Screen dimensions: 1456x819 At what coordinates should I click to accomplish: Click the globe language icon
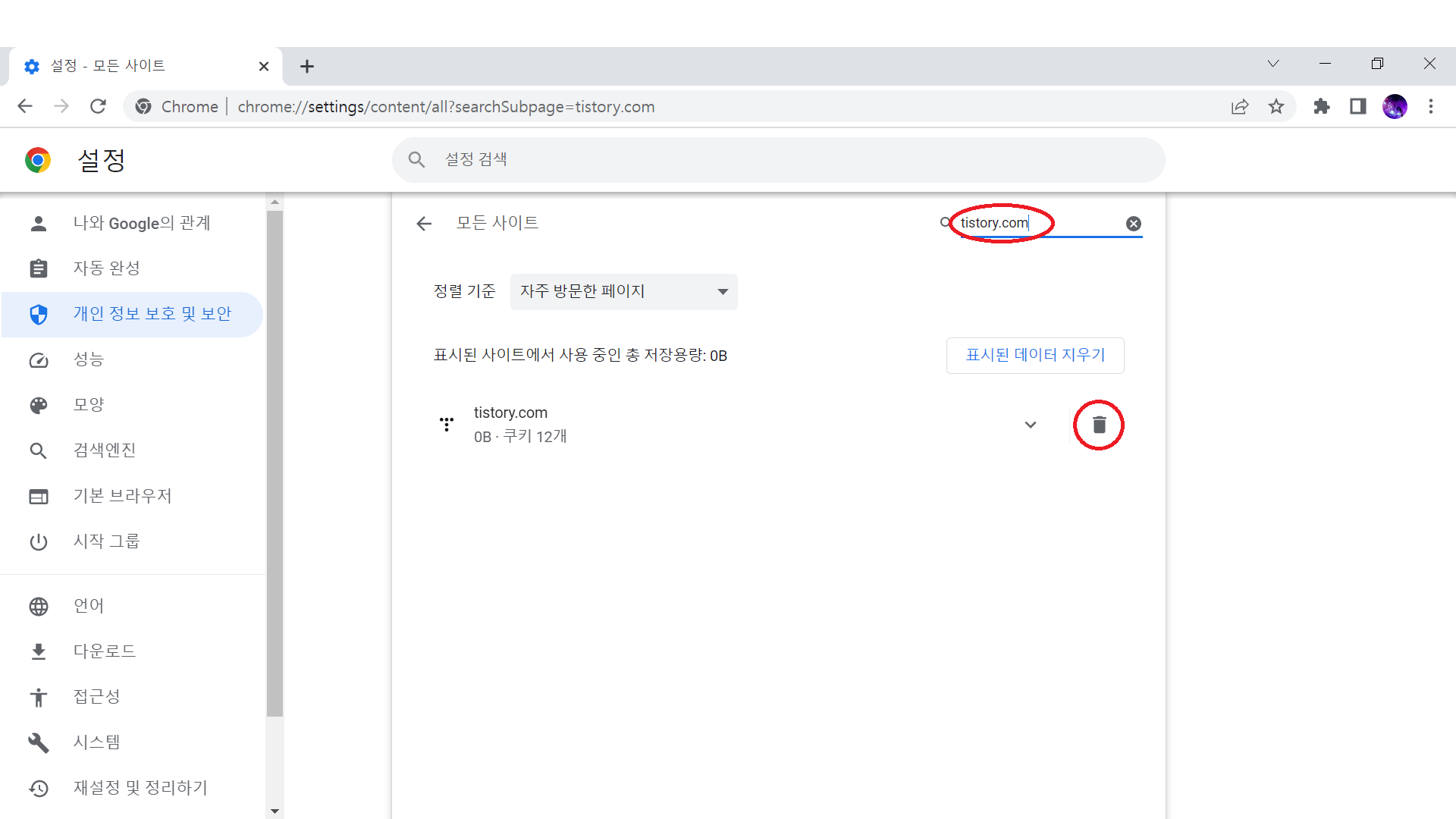tap(39, 607)
